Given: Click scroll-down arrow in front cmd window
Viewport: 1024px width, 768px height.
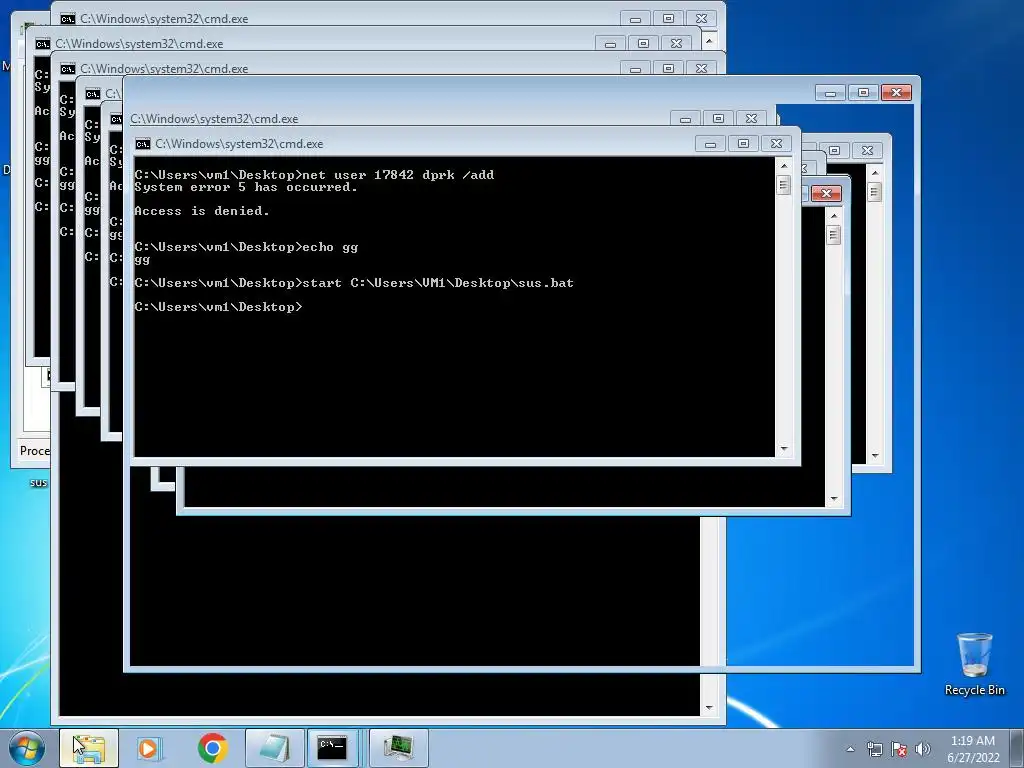Looking at the screenshot, I should pyautogui.click(x=784, y=449).
